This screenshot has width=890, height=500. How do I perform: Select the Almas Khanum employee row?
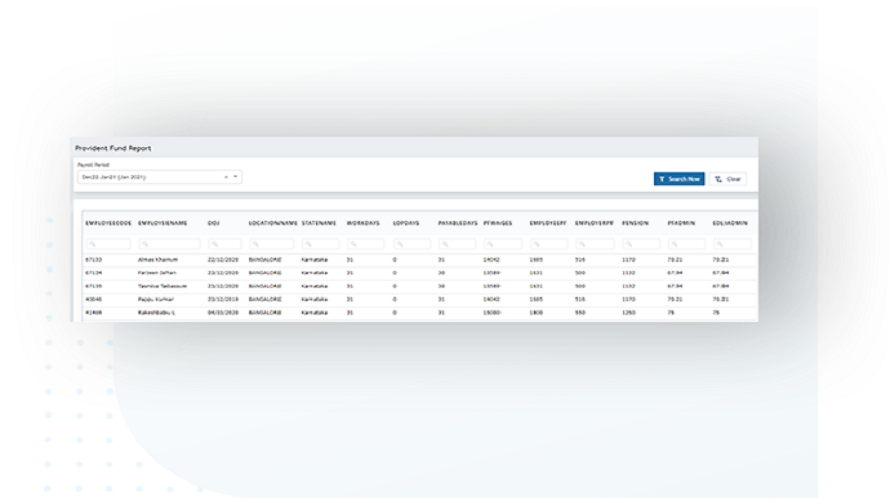pos(155,259)
